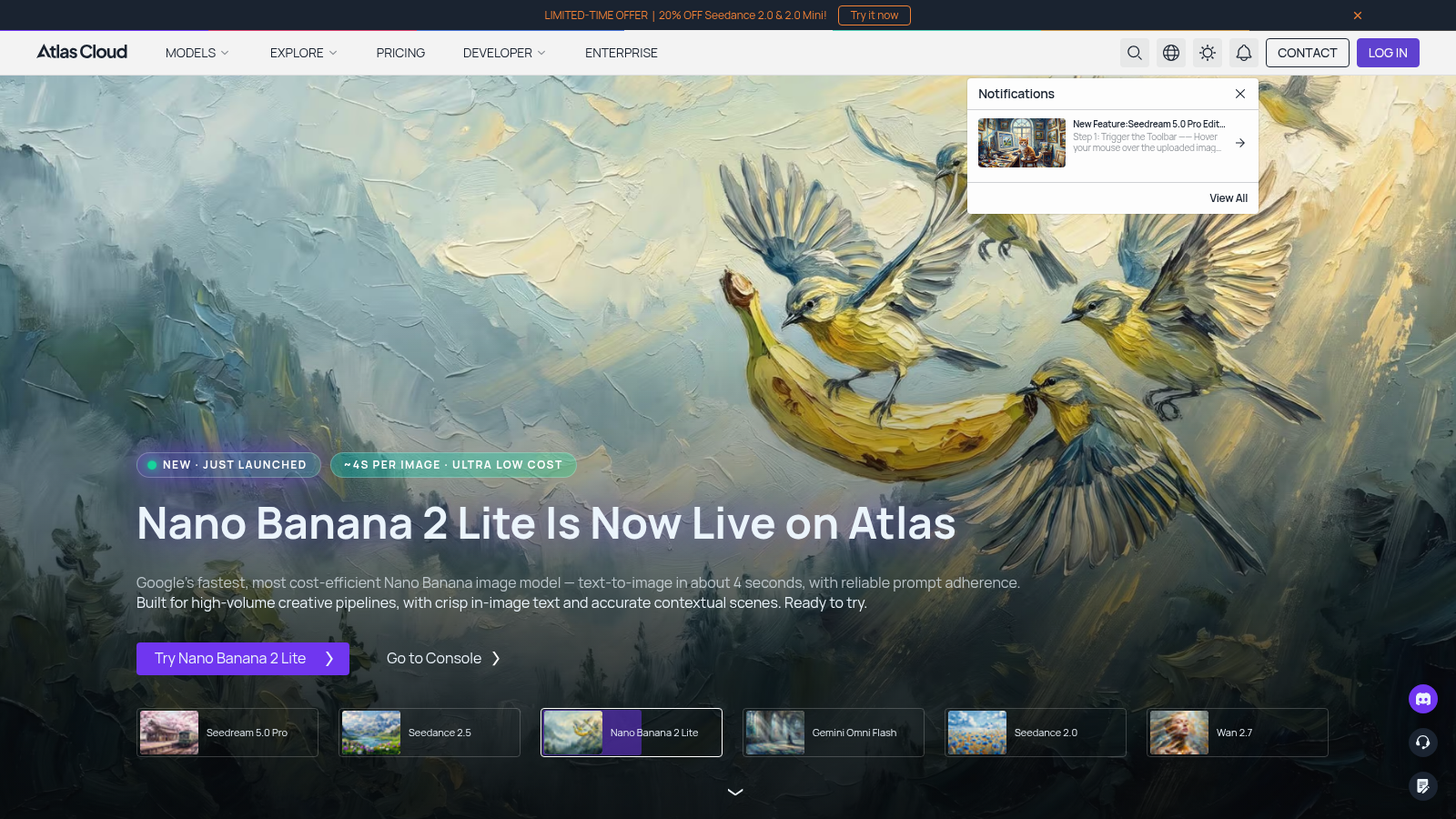Close the Notifications panel

point(1240,94)
